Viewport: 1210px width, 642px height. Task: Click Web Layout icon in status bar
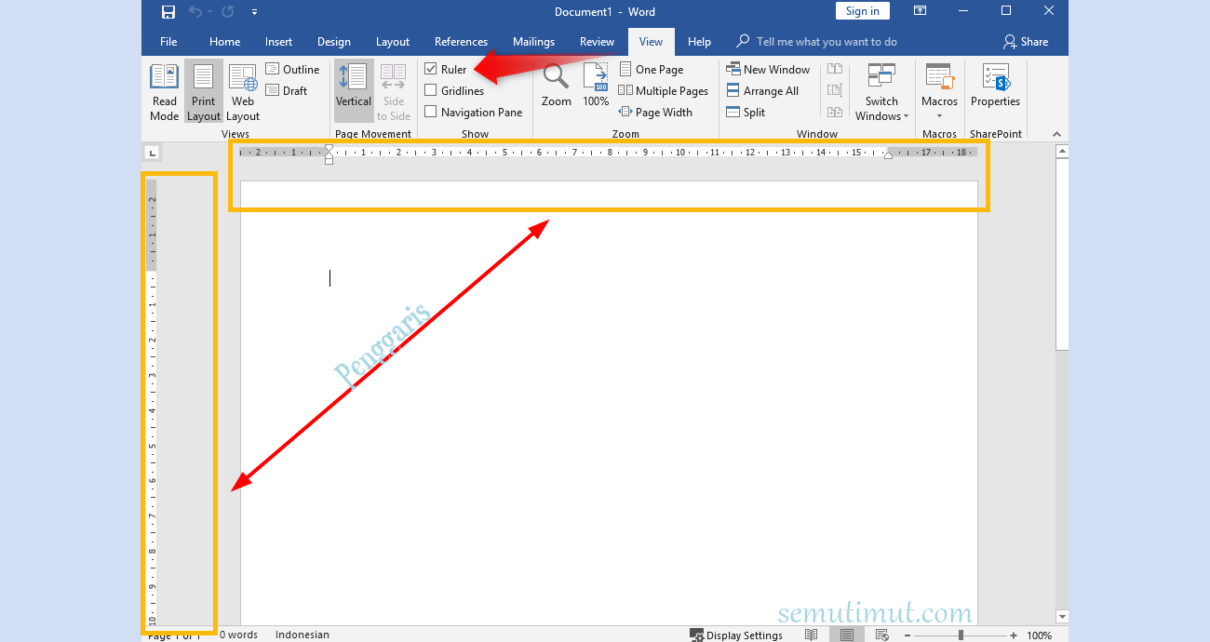pyautogui.click(x=880, y=635)
